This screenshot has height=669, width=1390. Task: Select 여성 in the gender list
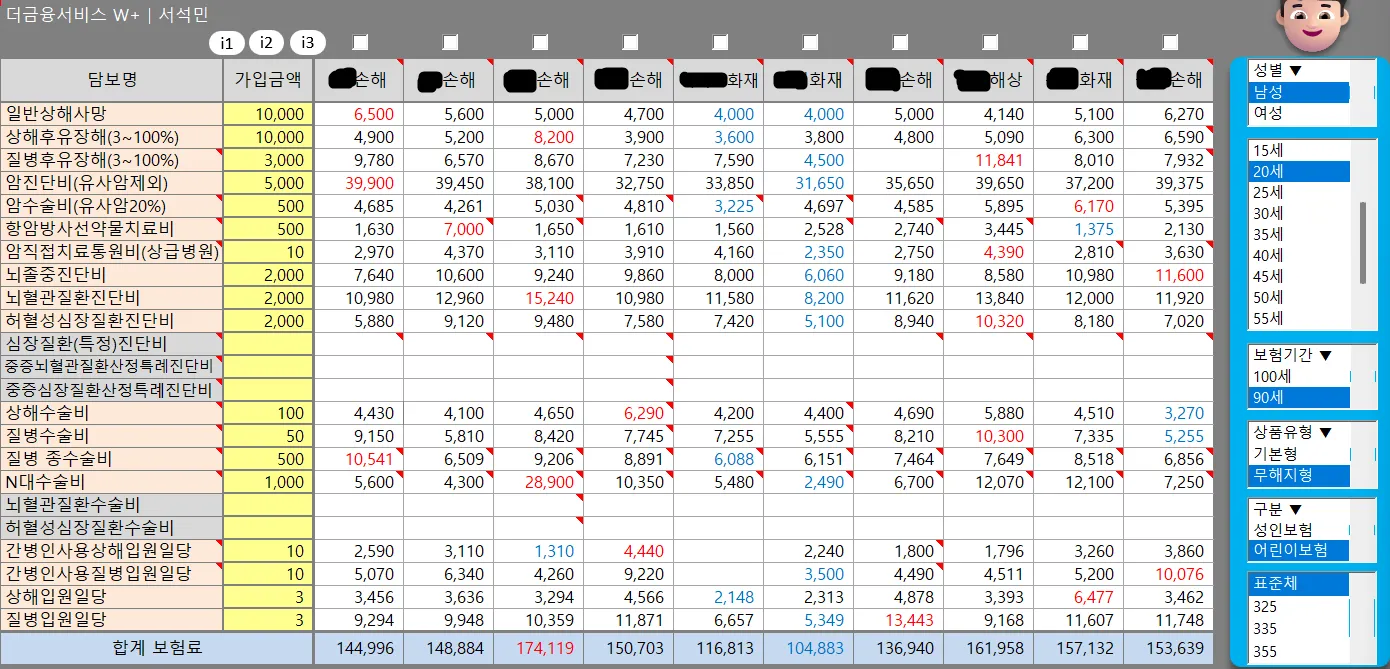coord(1298,113)
